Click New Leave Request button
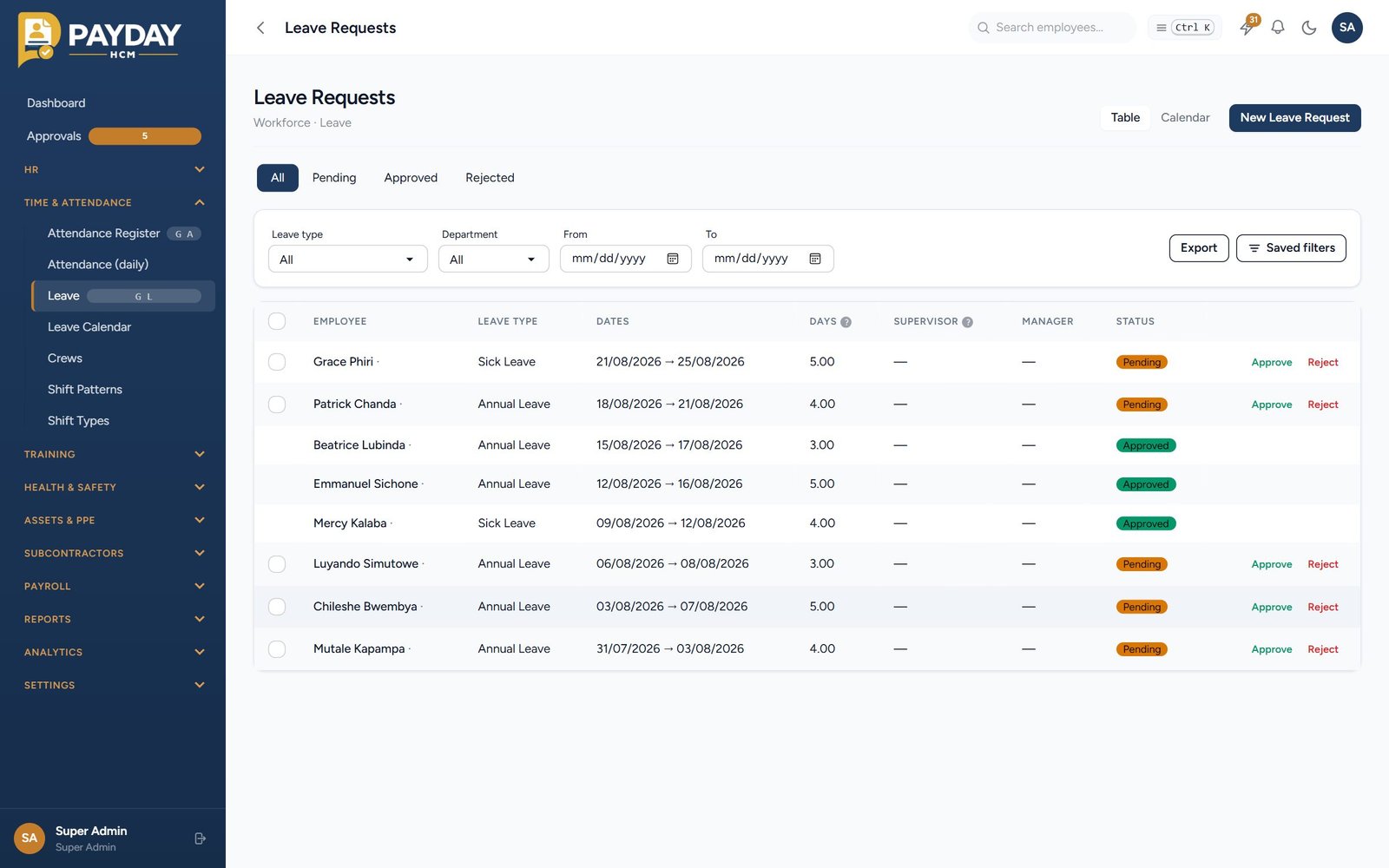Screen dimensions: 1389x868 tap(1294, 118)
